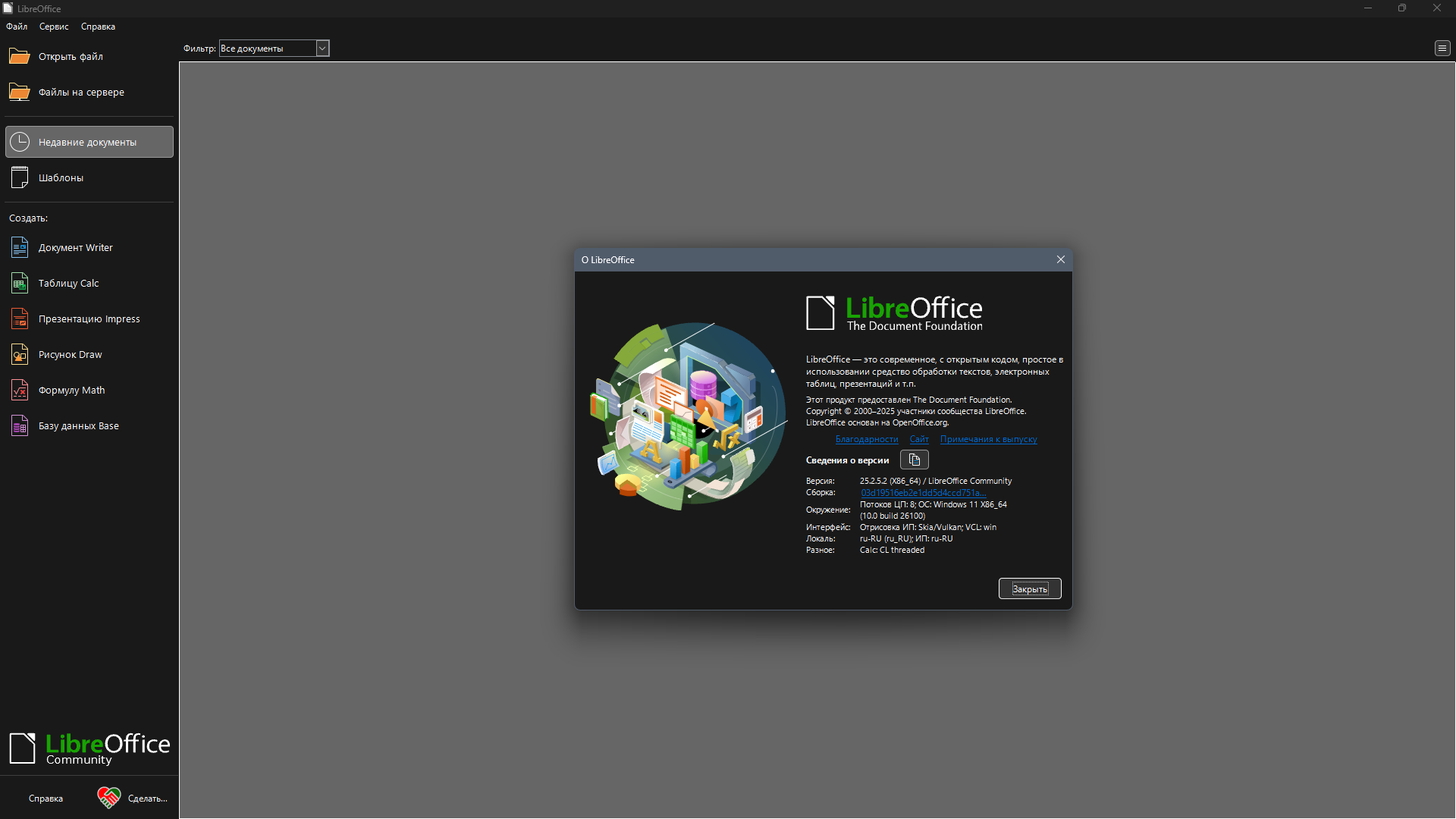1456x819 pixels.
Task: Click 'Рисунок Draw' label
Action: click(x=70, y=355)
